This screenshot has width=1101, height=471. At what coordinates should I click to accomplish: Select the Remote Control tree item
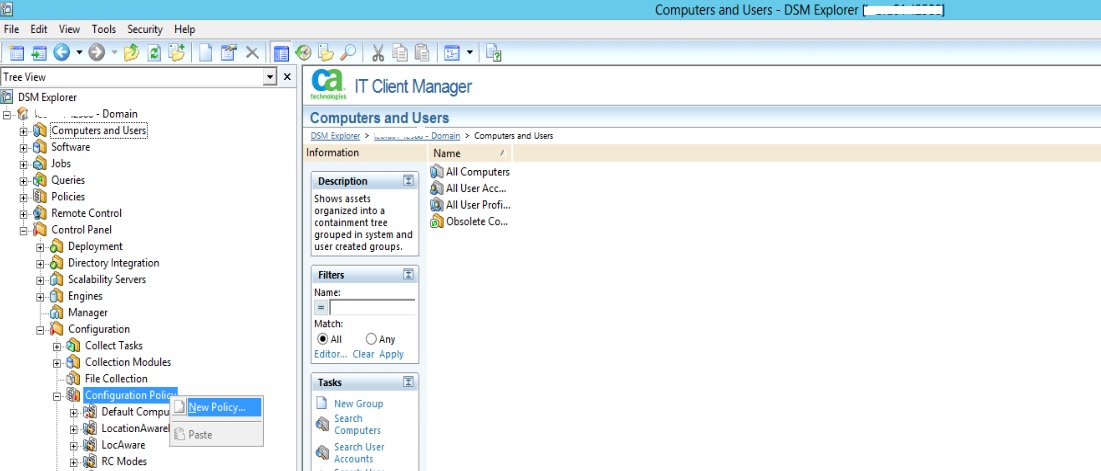point(86,213)
